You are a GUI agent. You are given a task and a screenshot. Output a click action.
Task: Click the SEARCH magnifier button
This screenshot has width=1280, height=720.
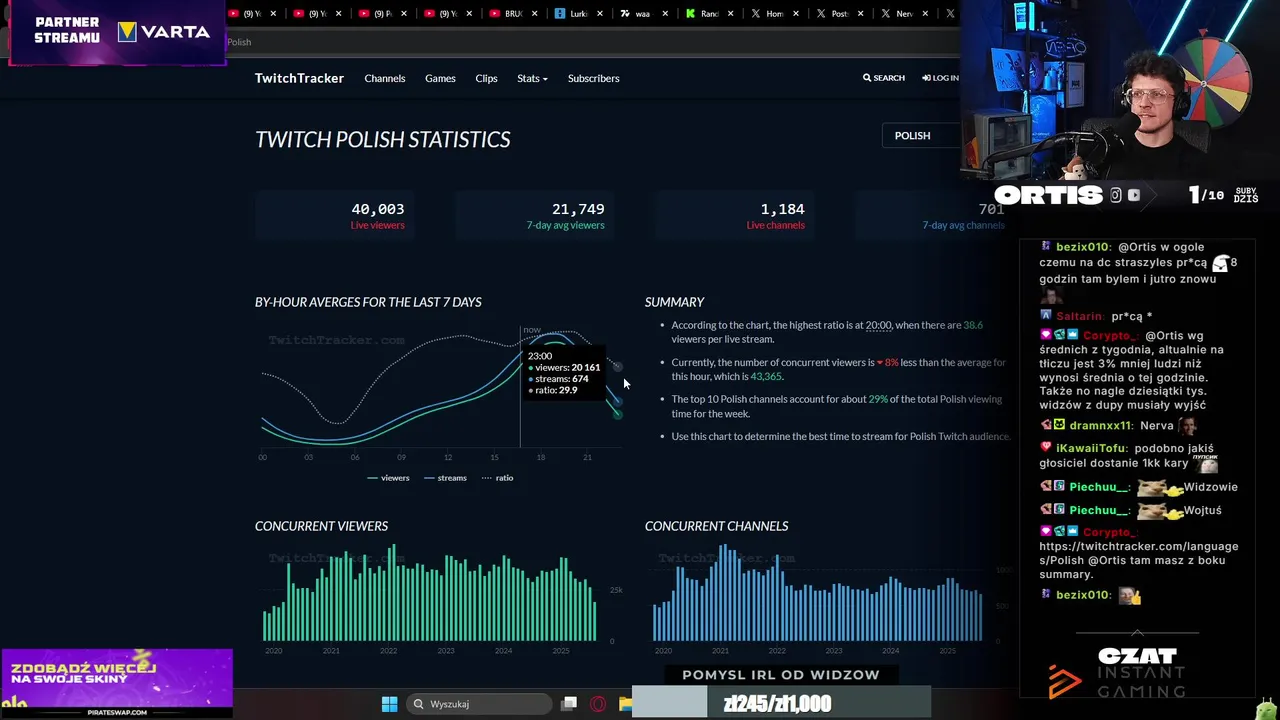(x=884, y=78)
